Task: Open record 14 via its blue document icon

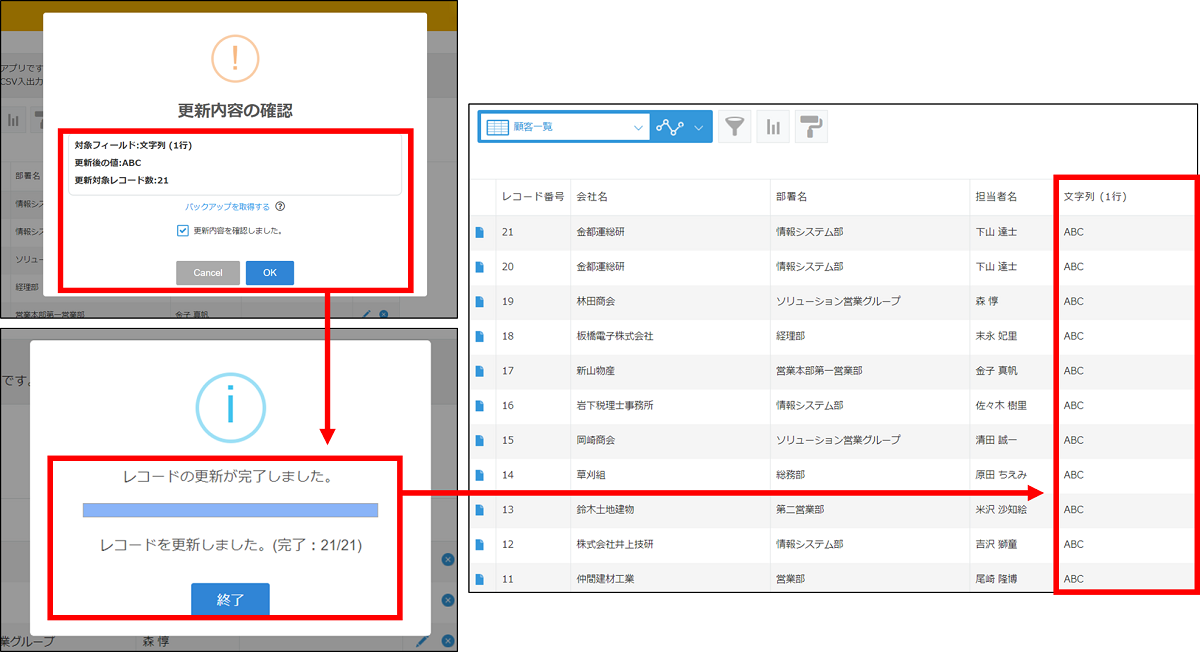Action: tap(482, 474)
